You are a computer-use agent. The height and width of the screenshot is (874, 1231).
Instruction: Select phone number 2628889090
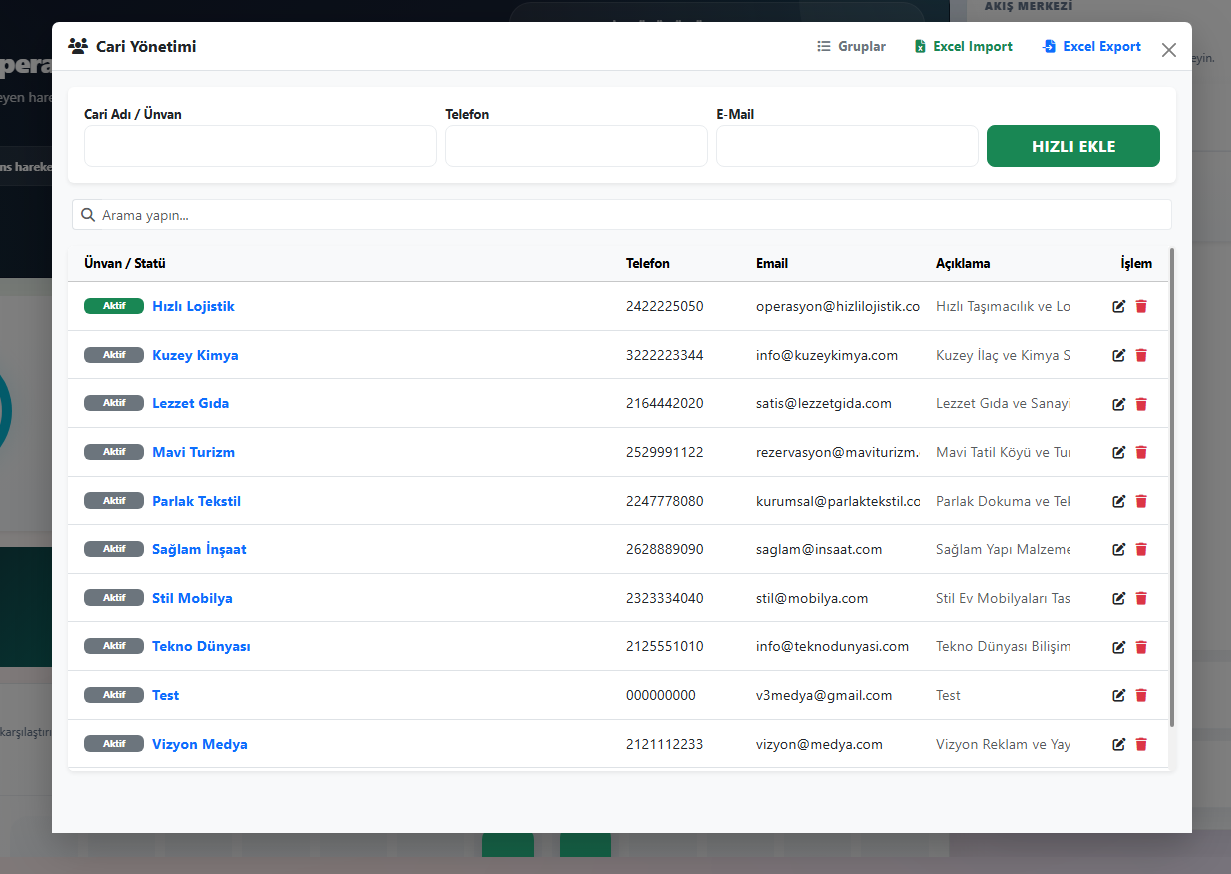pyautogui.click(x=665, y=549)
